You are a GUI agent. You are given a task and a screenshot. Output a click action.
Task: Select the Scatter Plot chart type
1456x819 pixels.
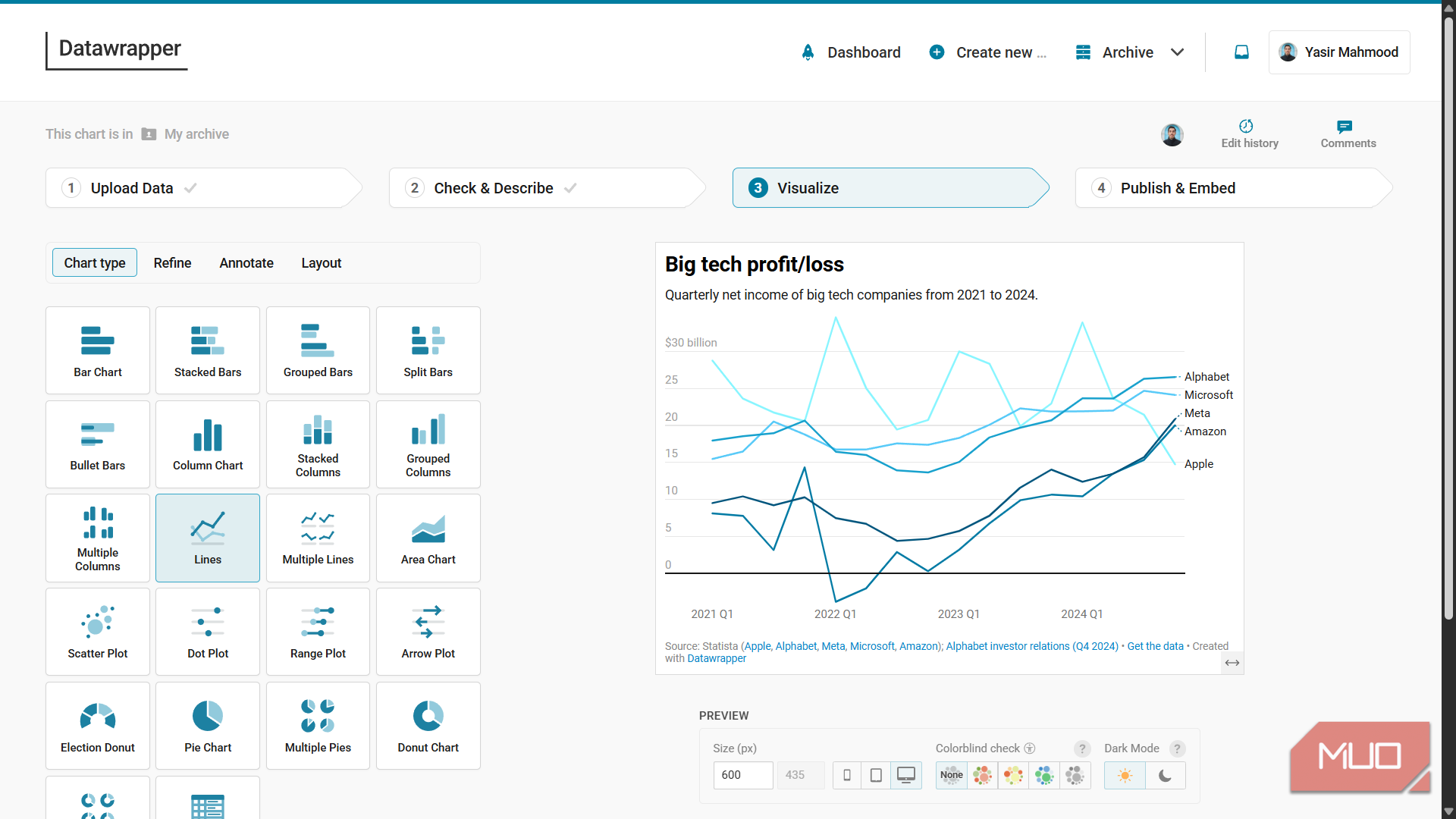point(98,632)
